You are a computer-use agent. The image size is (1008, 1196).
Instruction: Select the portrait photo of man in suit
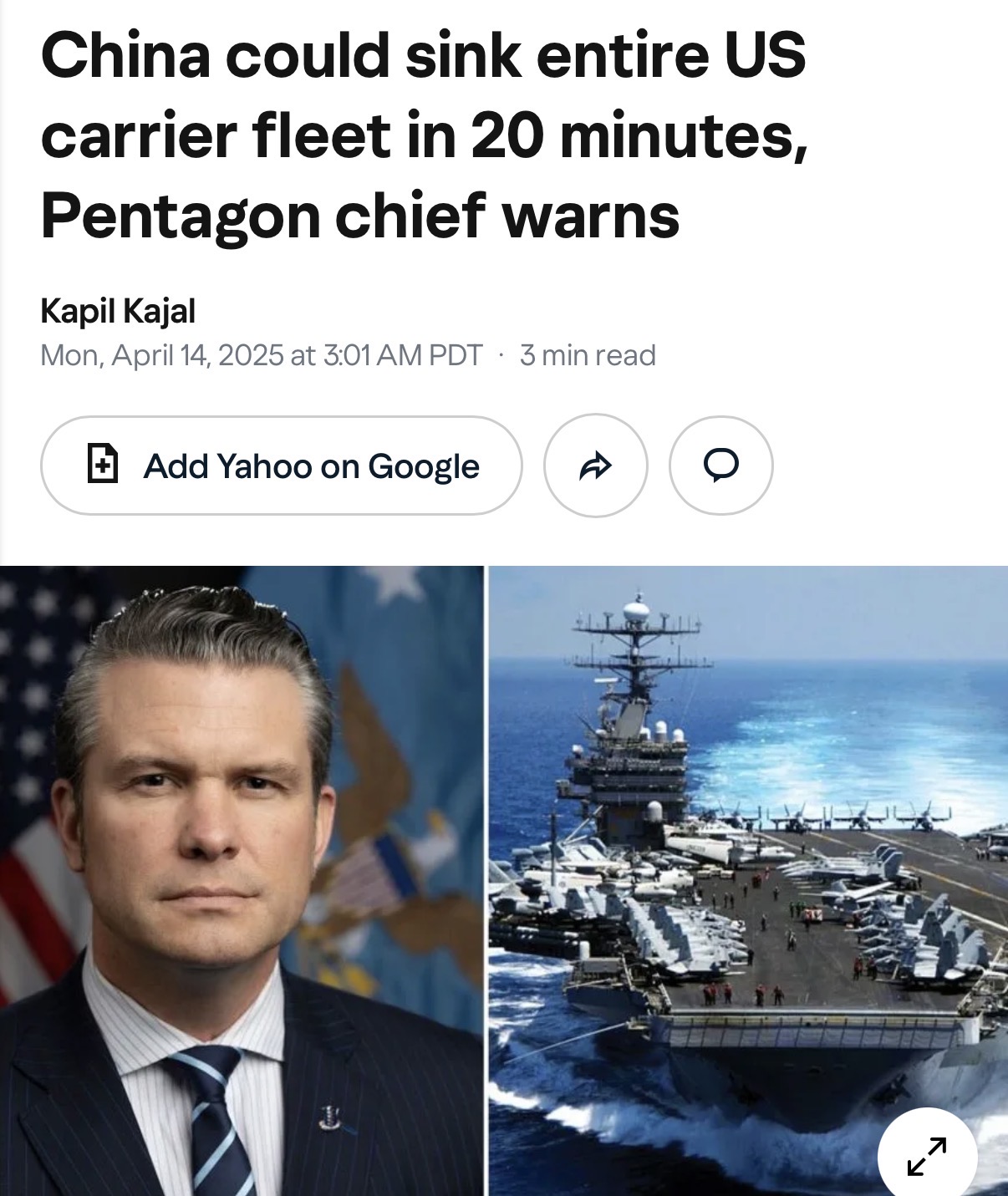[242, 881]
